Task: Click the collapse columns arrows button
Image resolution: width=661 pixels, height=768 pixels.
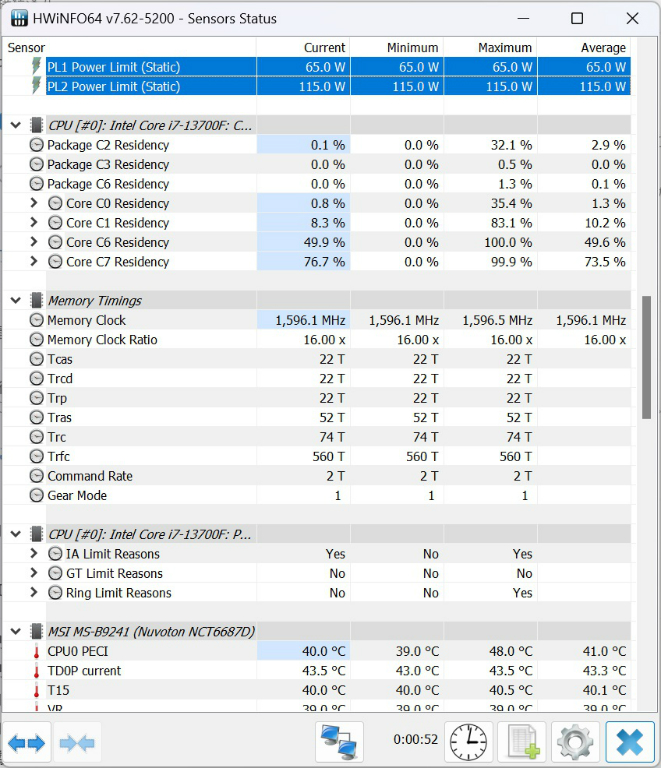Action: click(x=78, y=743)
